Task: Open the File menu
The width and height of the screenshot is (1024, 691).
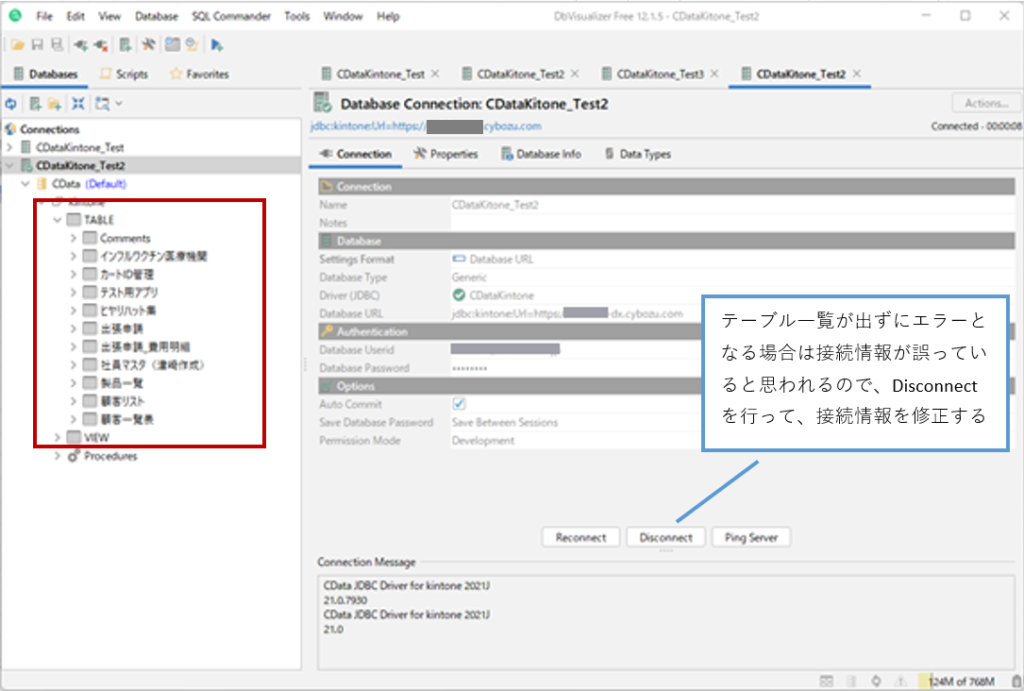Action: pos(44,16)
